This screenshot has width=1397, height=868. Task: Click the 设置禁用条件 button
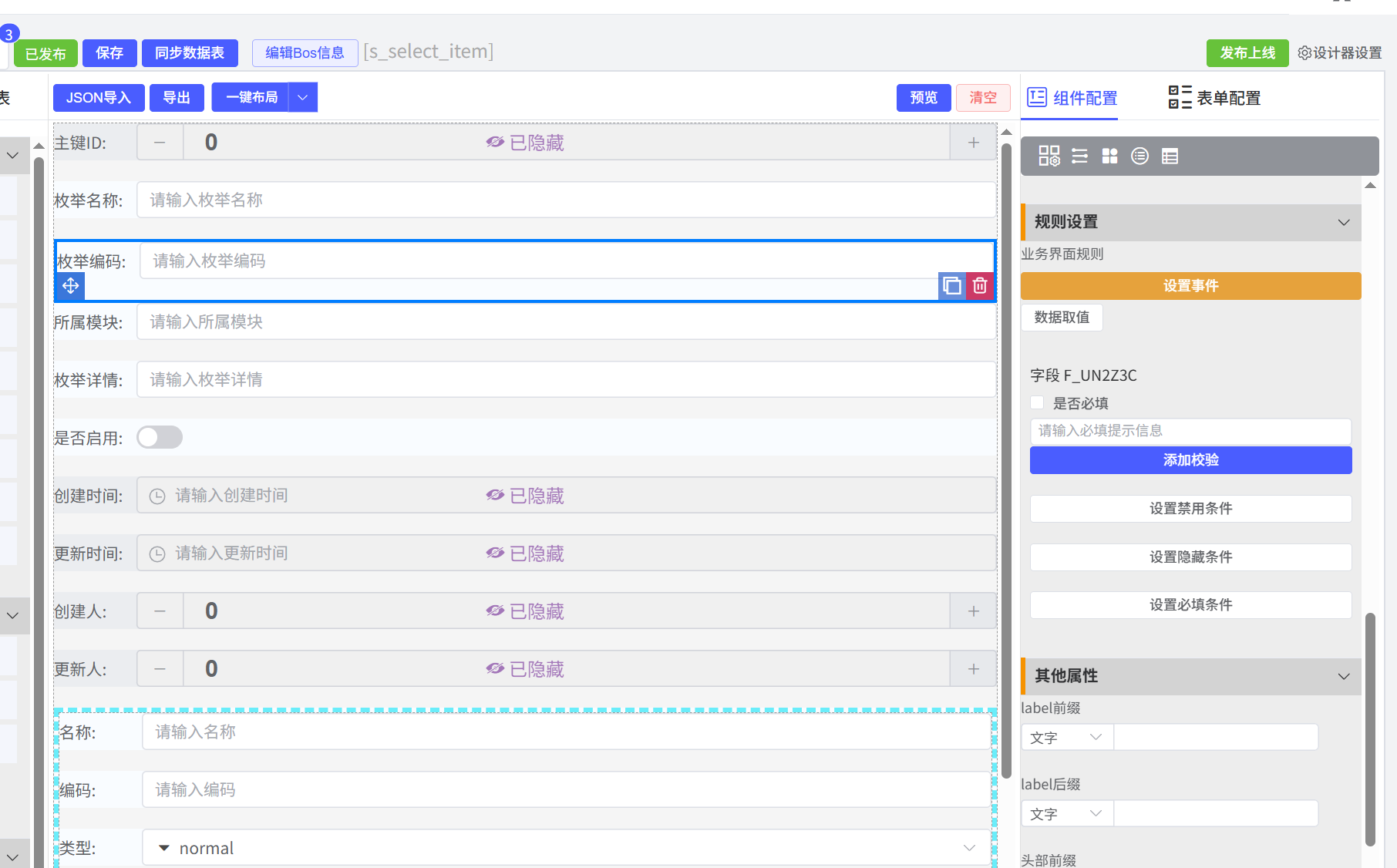click(x=1190, y=509)
